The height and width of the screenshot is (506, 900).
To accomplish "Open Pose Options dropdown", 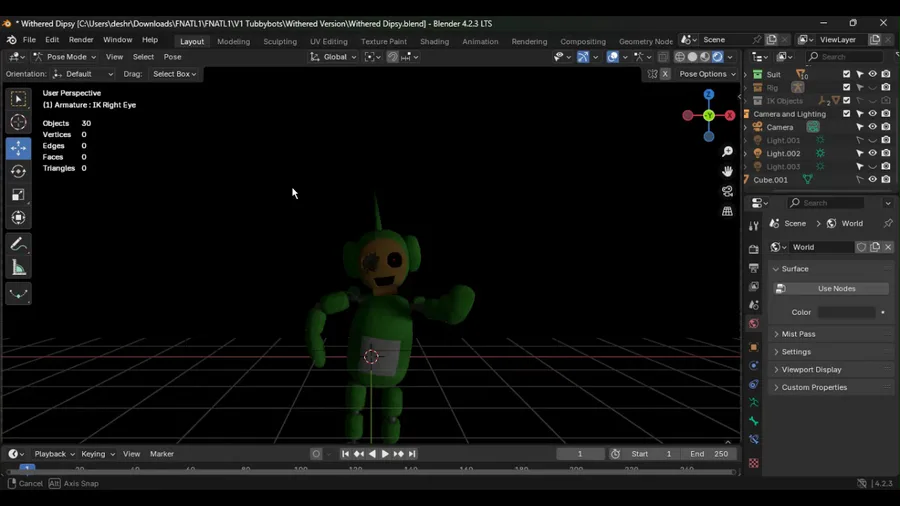I will coord(707,74).
